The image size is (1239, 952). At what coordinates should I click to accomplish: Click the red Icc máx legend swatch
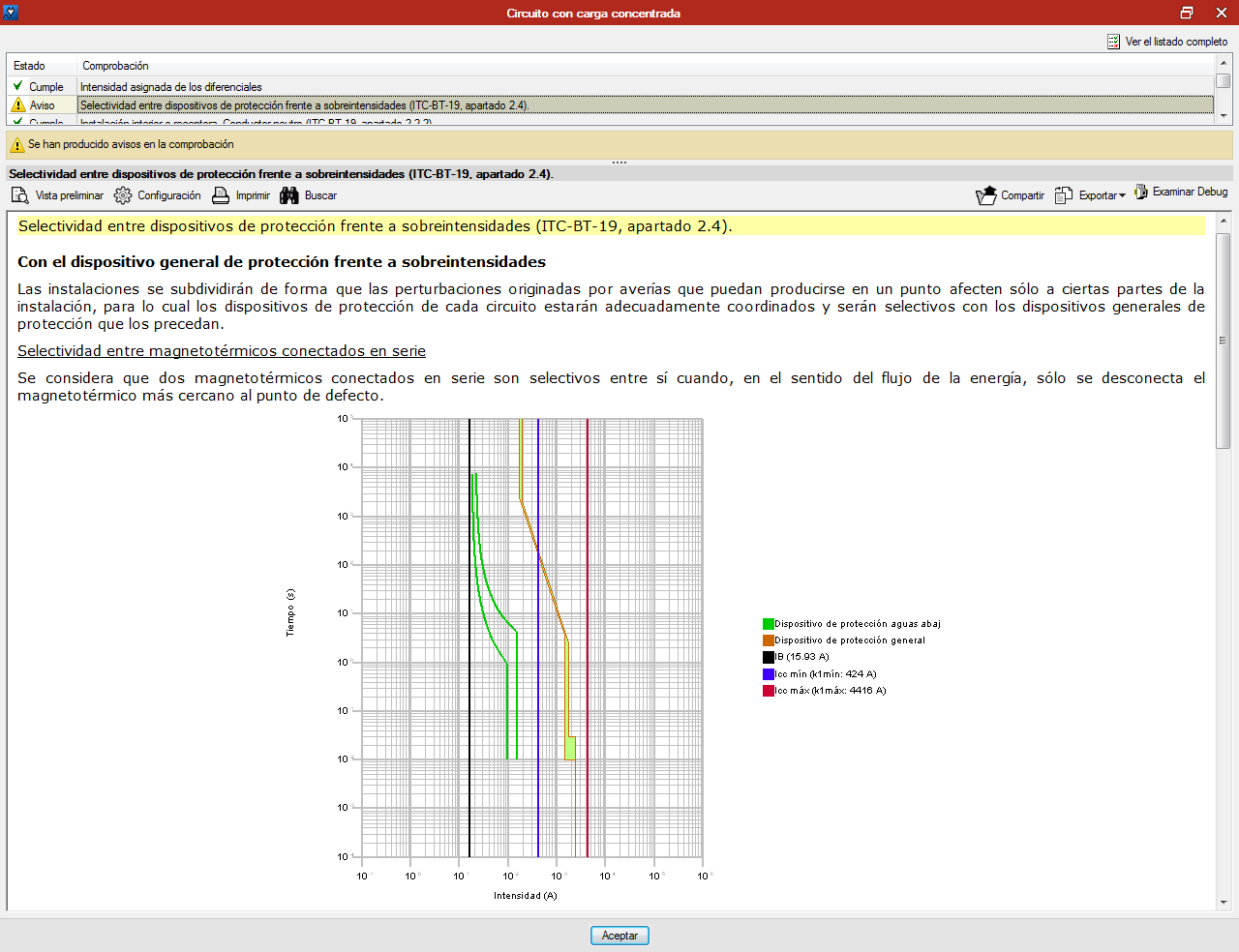click(769, 691)
